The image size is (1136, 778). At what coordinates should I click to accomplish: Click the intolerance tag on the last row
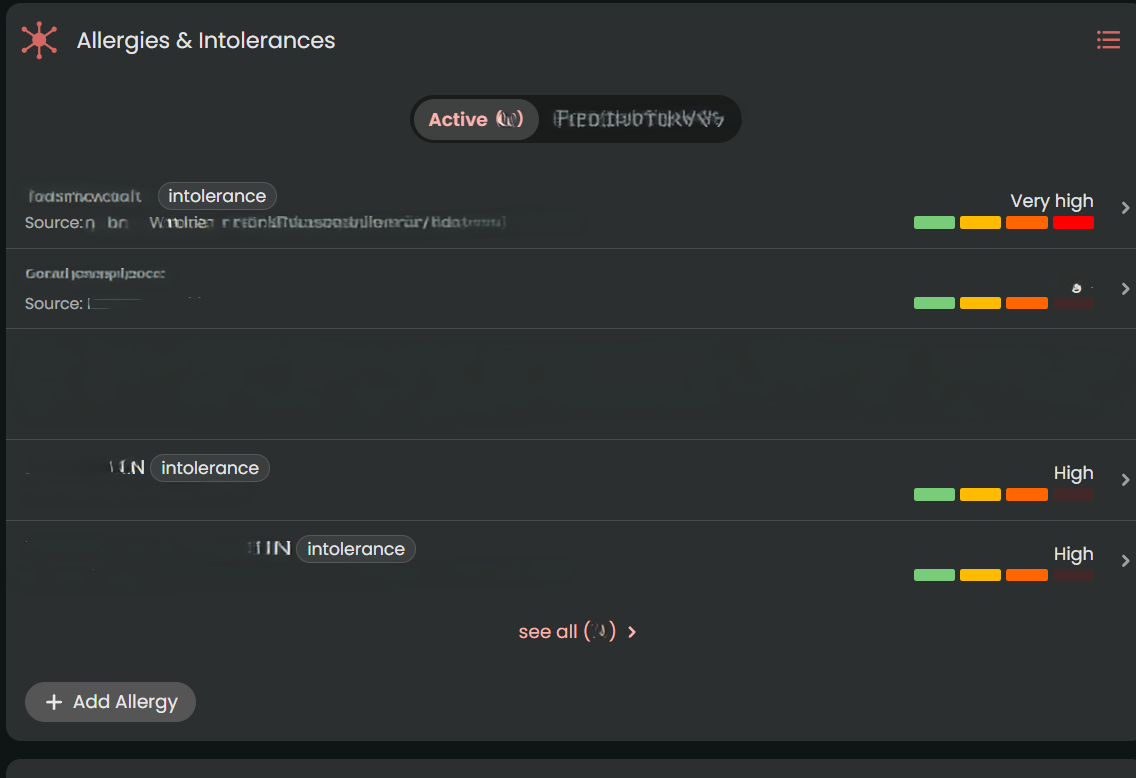356,549
